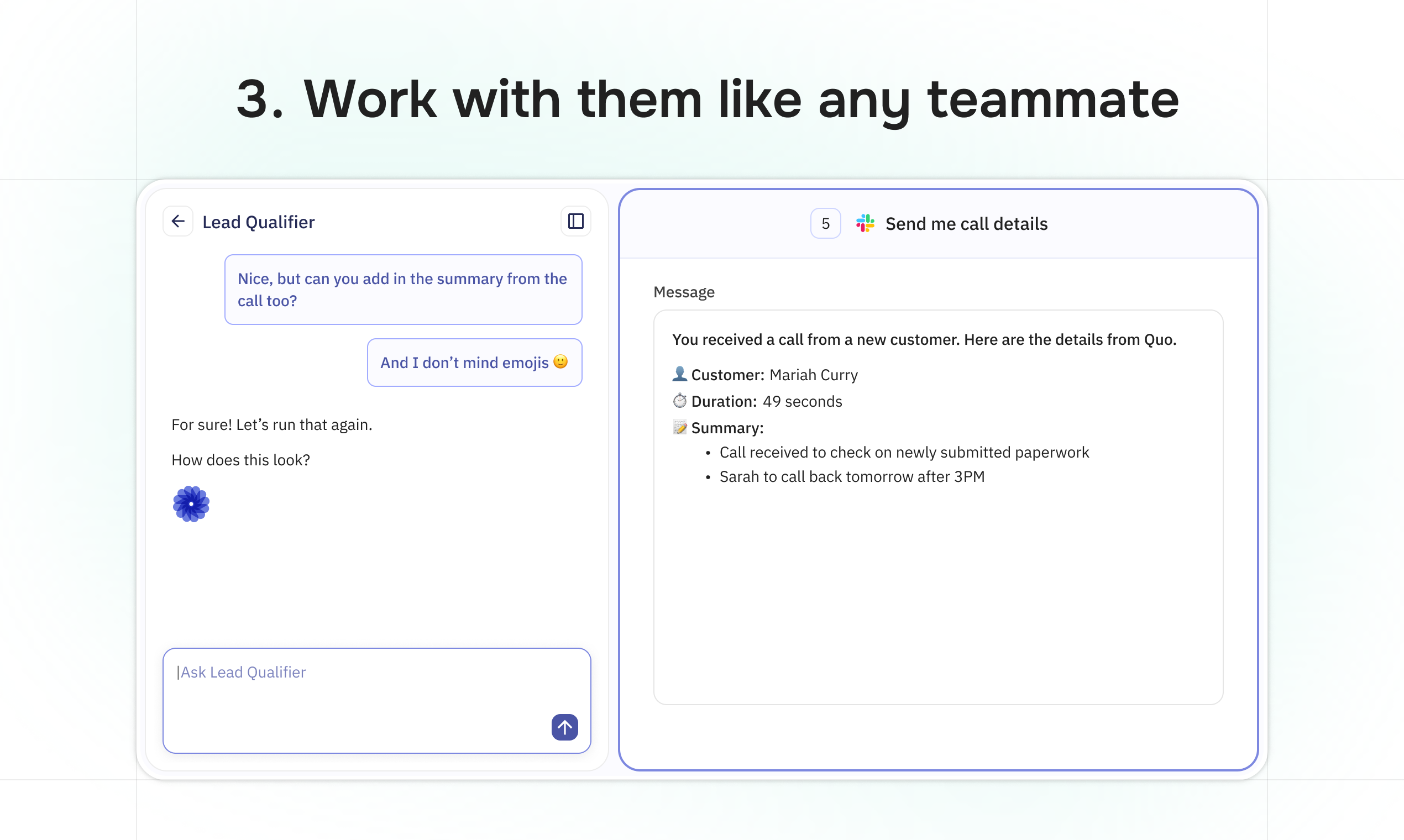Click the send arrow button
1404x840 pixels.
[x=564, y=727]
